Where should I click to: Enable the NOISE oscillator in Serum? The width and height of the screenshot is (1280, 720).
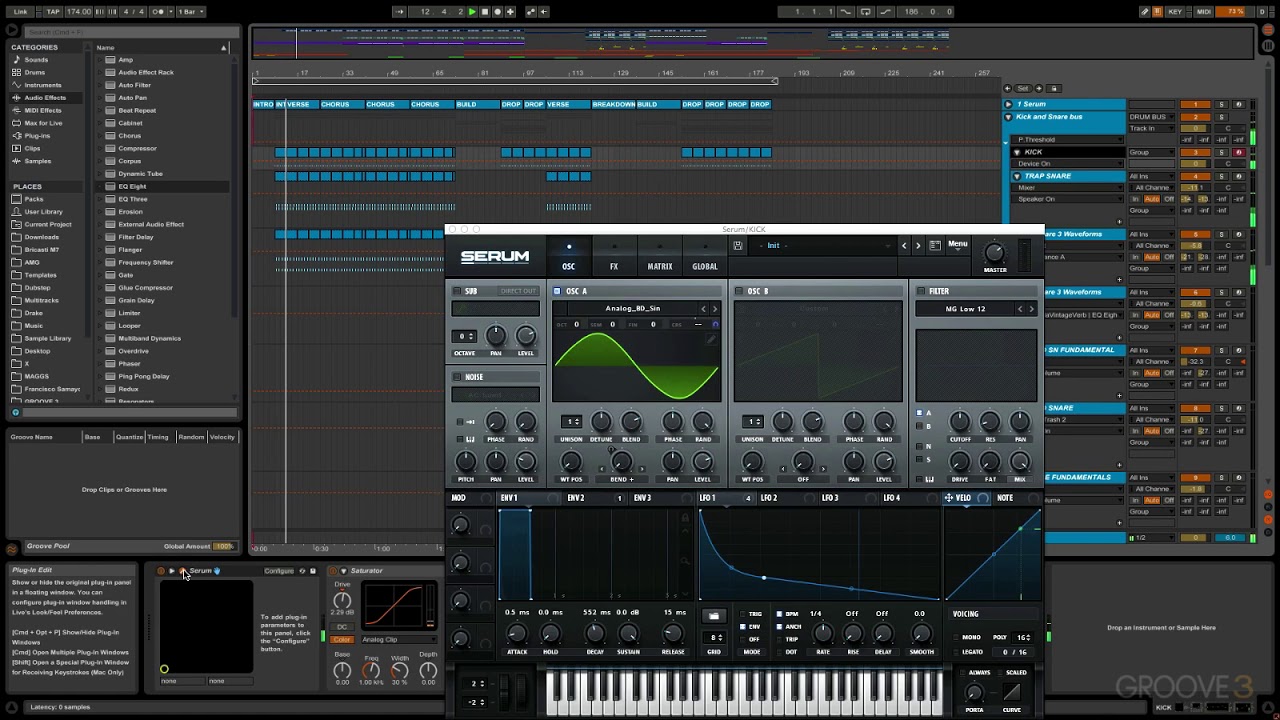click(x=457, y=377)
